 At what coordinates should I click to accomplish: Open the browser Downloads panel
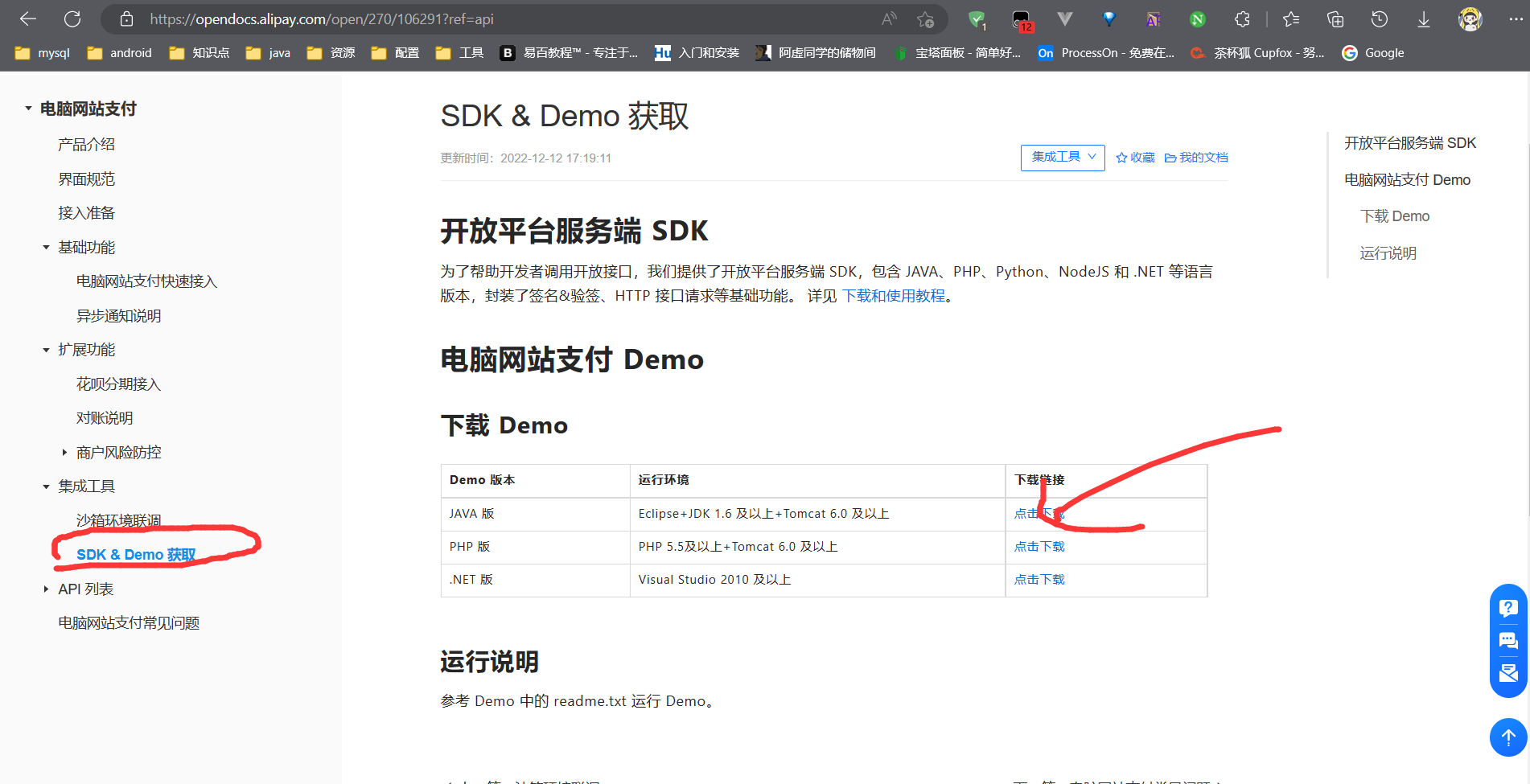1424,18
